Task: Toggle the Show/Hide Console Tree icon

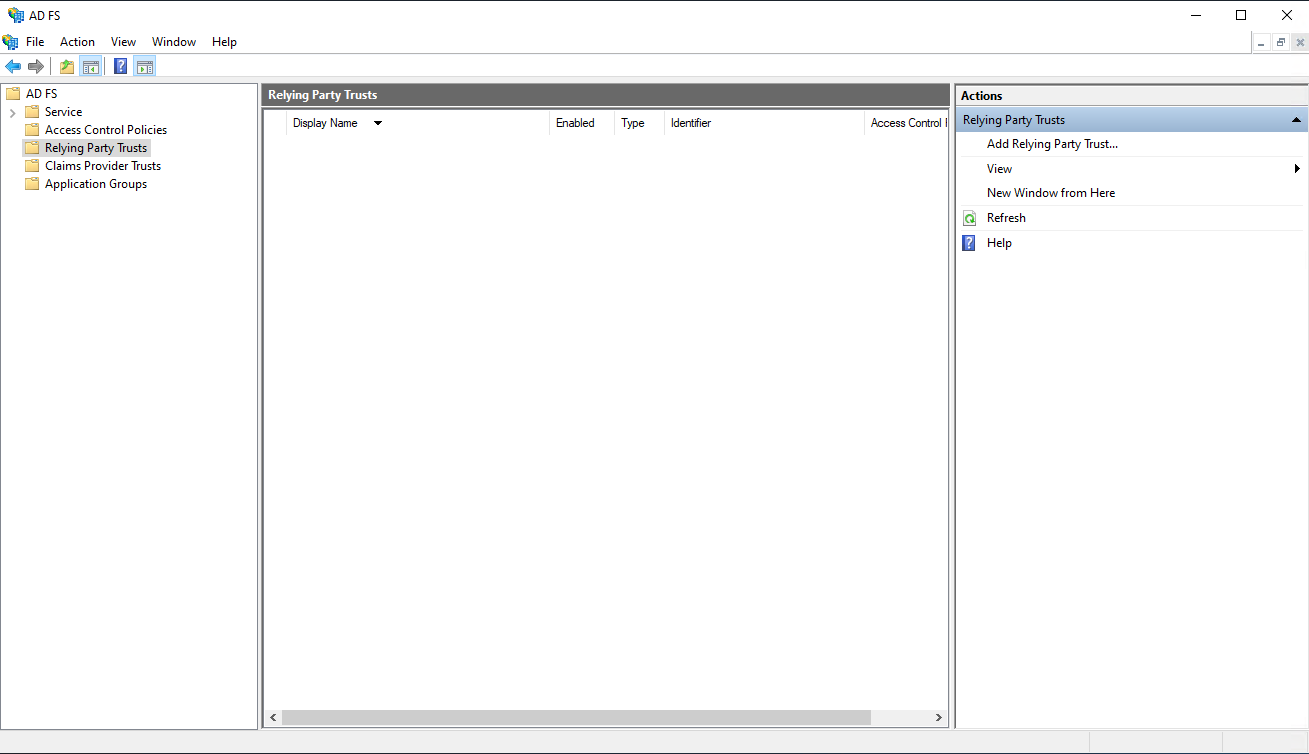Action: [91, 66]
